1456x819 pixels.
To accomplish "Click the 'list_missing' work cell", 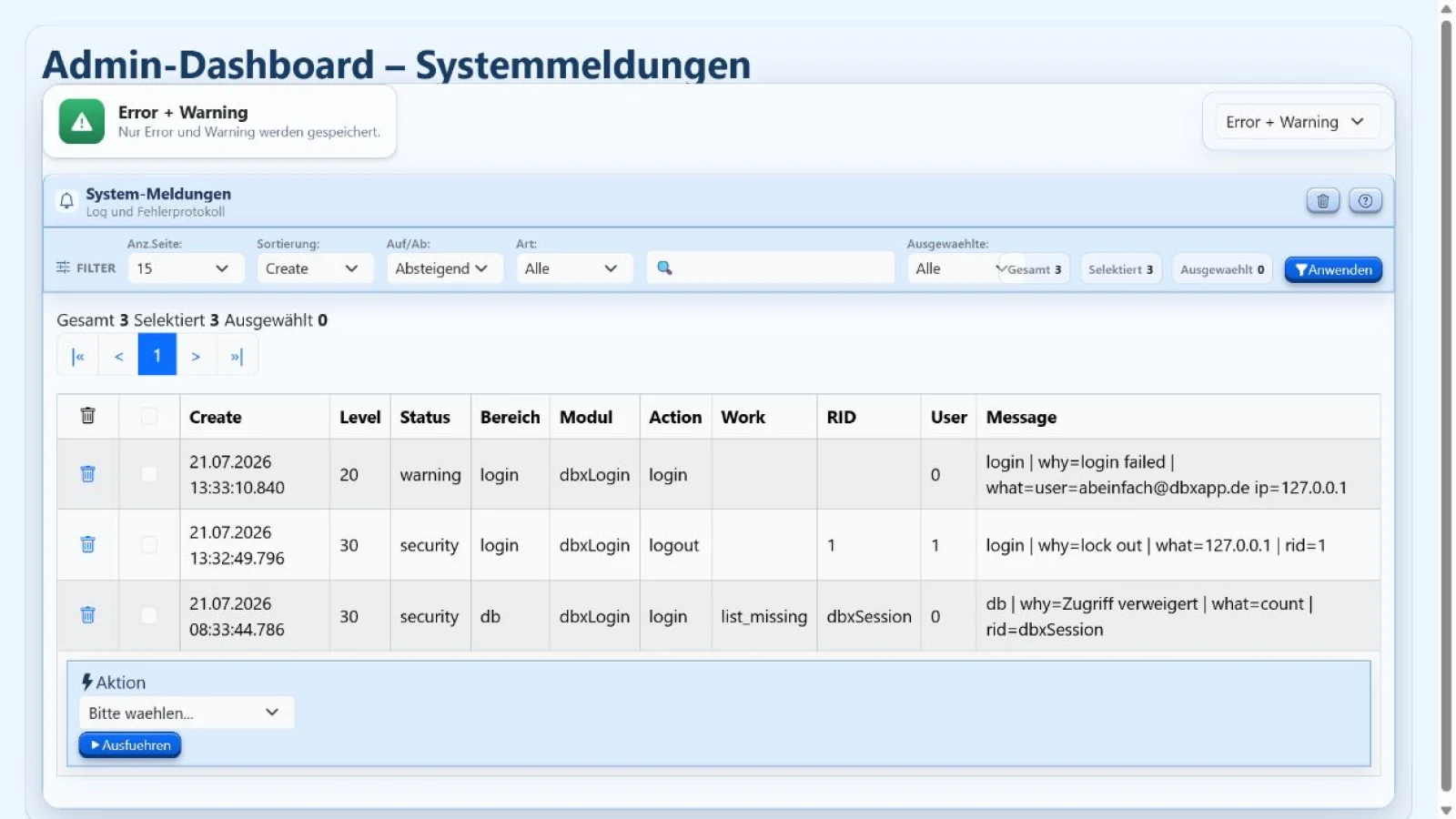I will 764,616.
